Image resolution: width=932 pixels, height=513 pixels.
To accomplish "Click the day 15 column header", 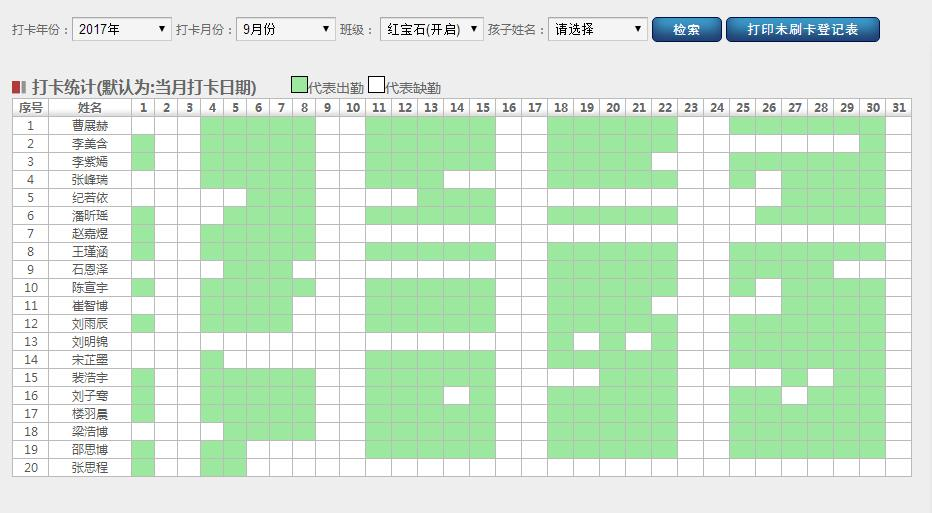I will tap(483, 108).
